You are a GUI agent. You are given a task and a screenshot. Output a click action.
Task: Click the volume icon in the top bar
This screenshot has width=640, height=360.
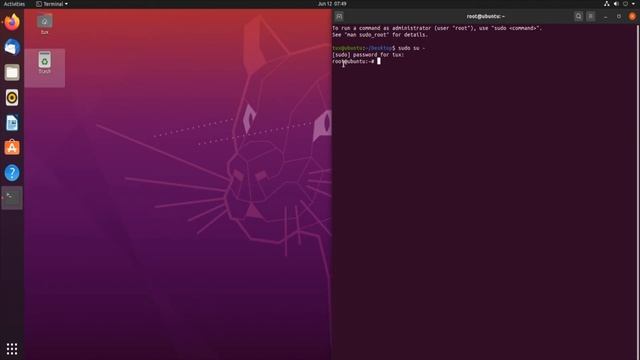[616, 4]
